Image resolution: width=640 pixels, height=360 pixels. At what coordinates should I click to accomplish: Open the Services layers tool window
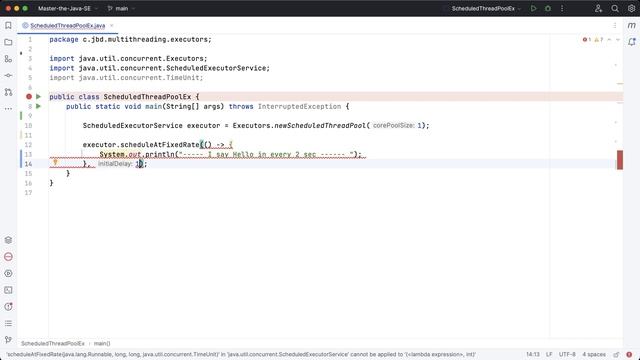[8, 240]
